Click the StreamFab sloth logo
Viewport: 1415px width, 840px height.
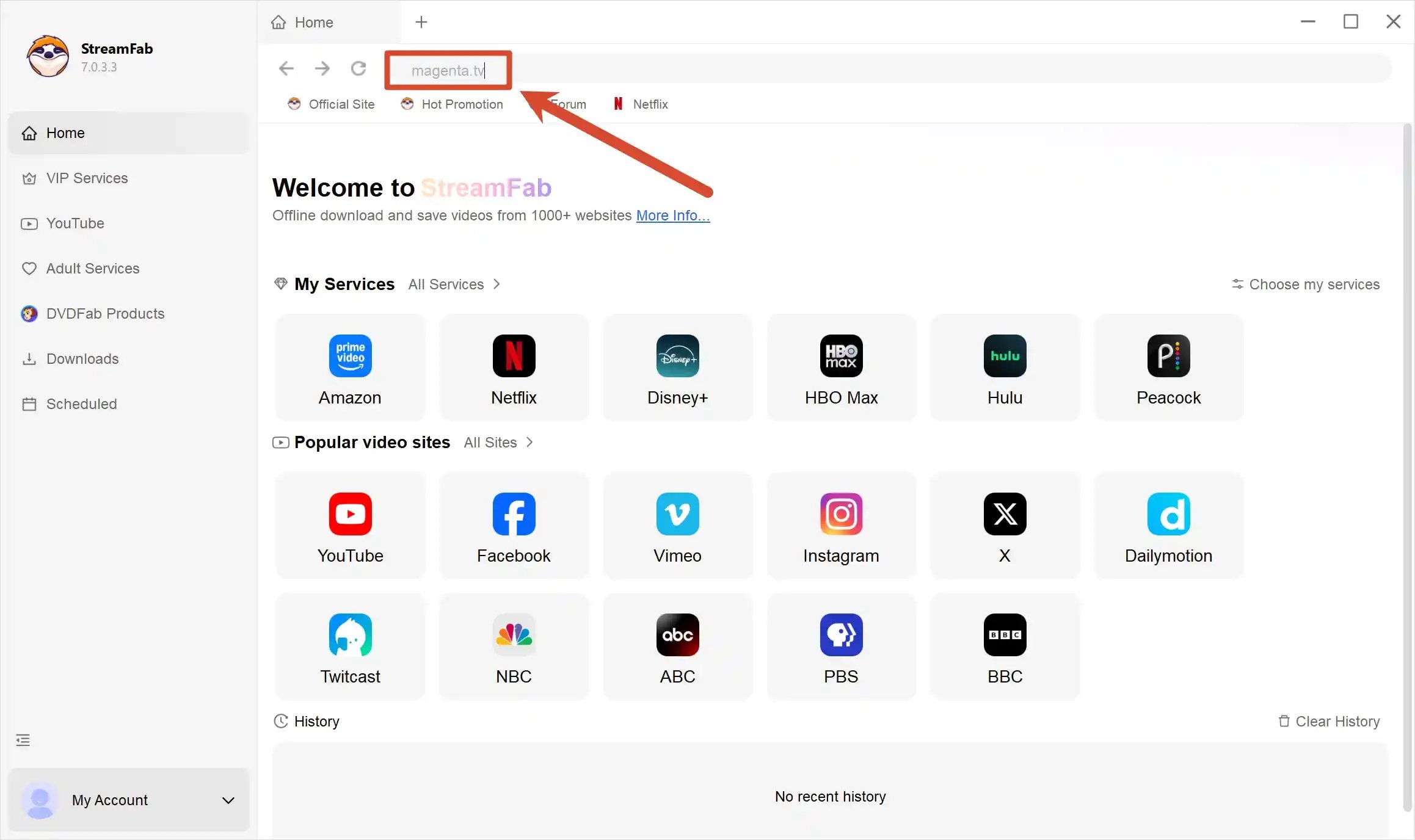tap(48, 56)
